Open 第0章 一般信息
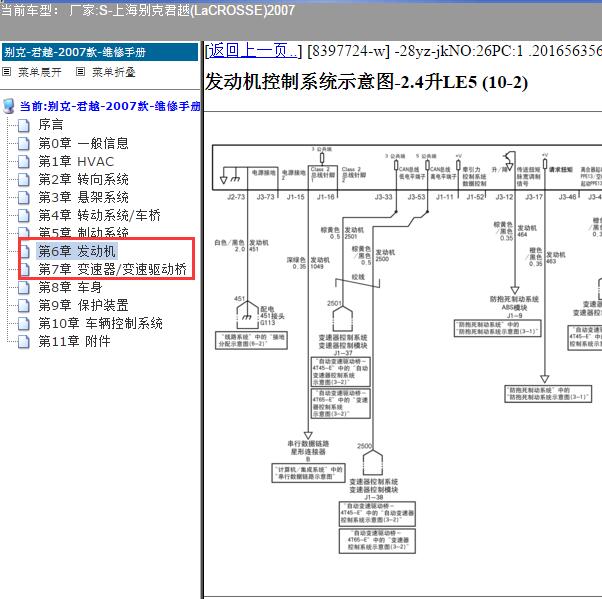This screenshot has width=602, height=599. pyautogui.click(x=83, y=143)
